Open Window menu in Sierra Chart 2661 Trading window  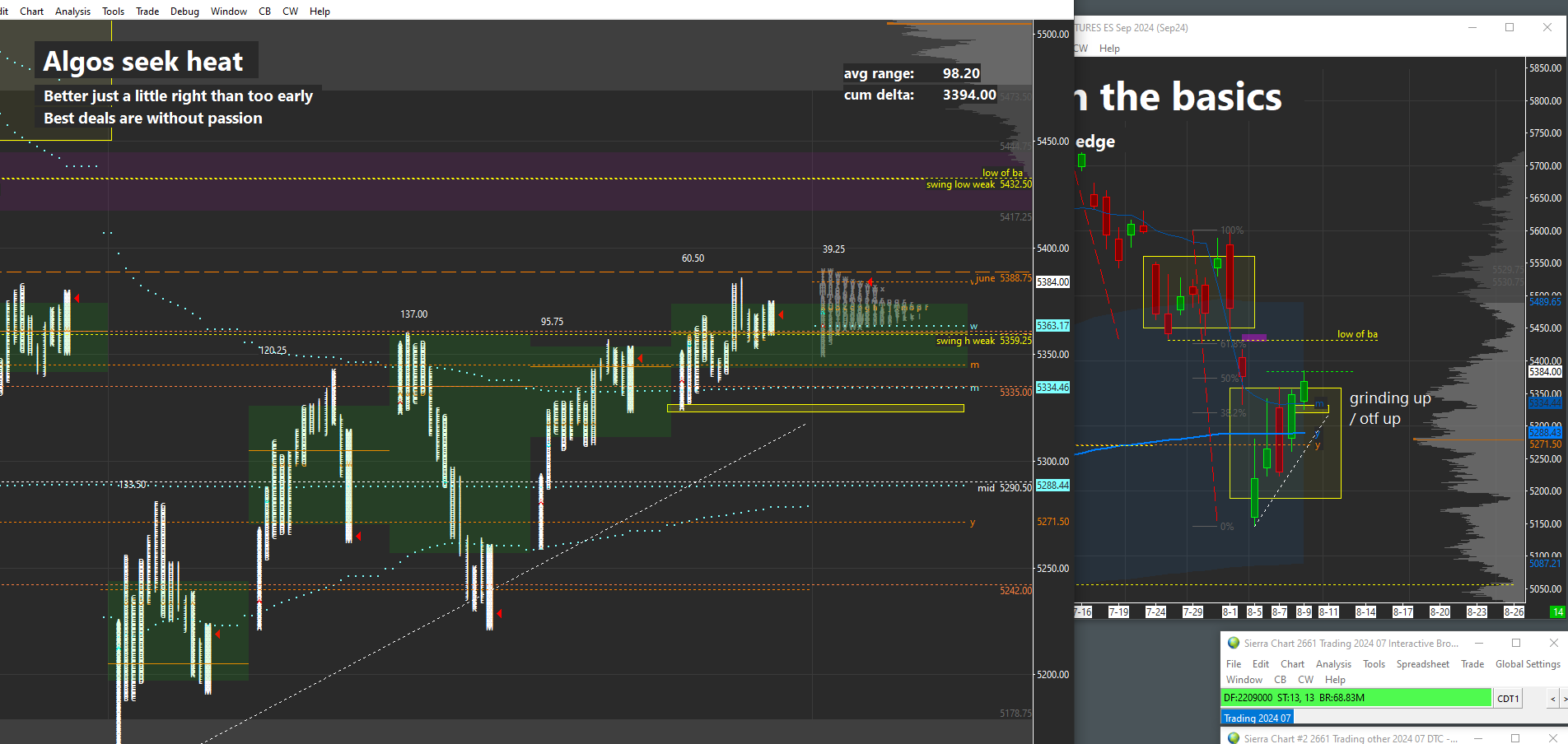[1244, 680]
